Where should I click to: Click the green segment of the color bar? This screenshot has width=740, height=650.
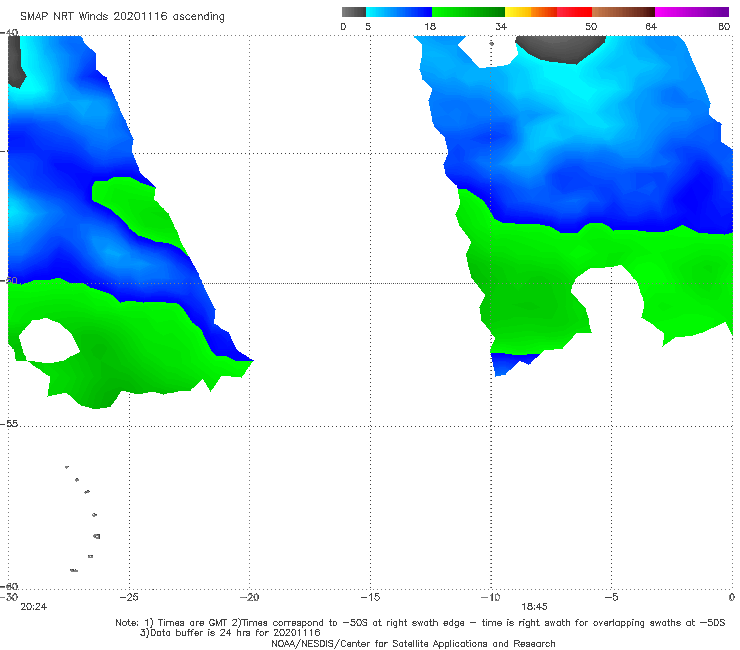468,12
